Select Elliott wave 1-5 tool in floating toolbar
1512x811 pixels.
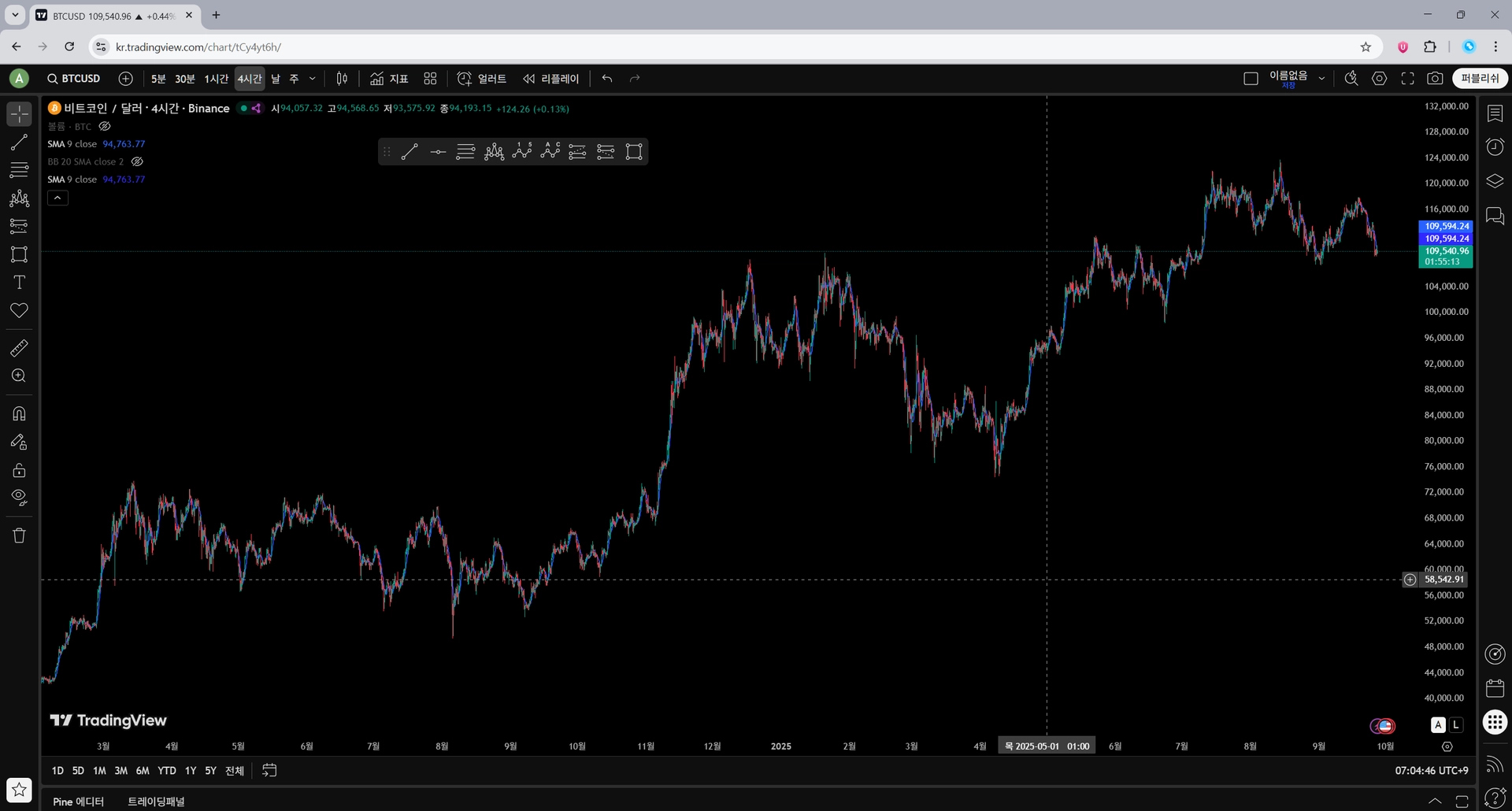[x=522, y=152]
